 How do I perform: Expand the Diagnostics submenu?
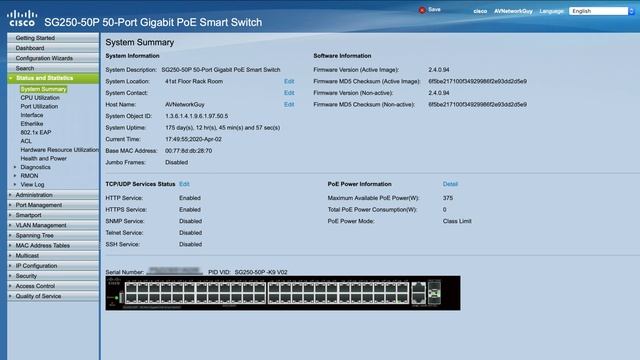click(x=36, y=167)
